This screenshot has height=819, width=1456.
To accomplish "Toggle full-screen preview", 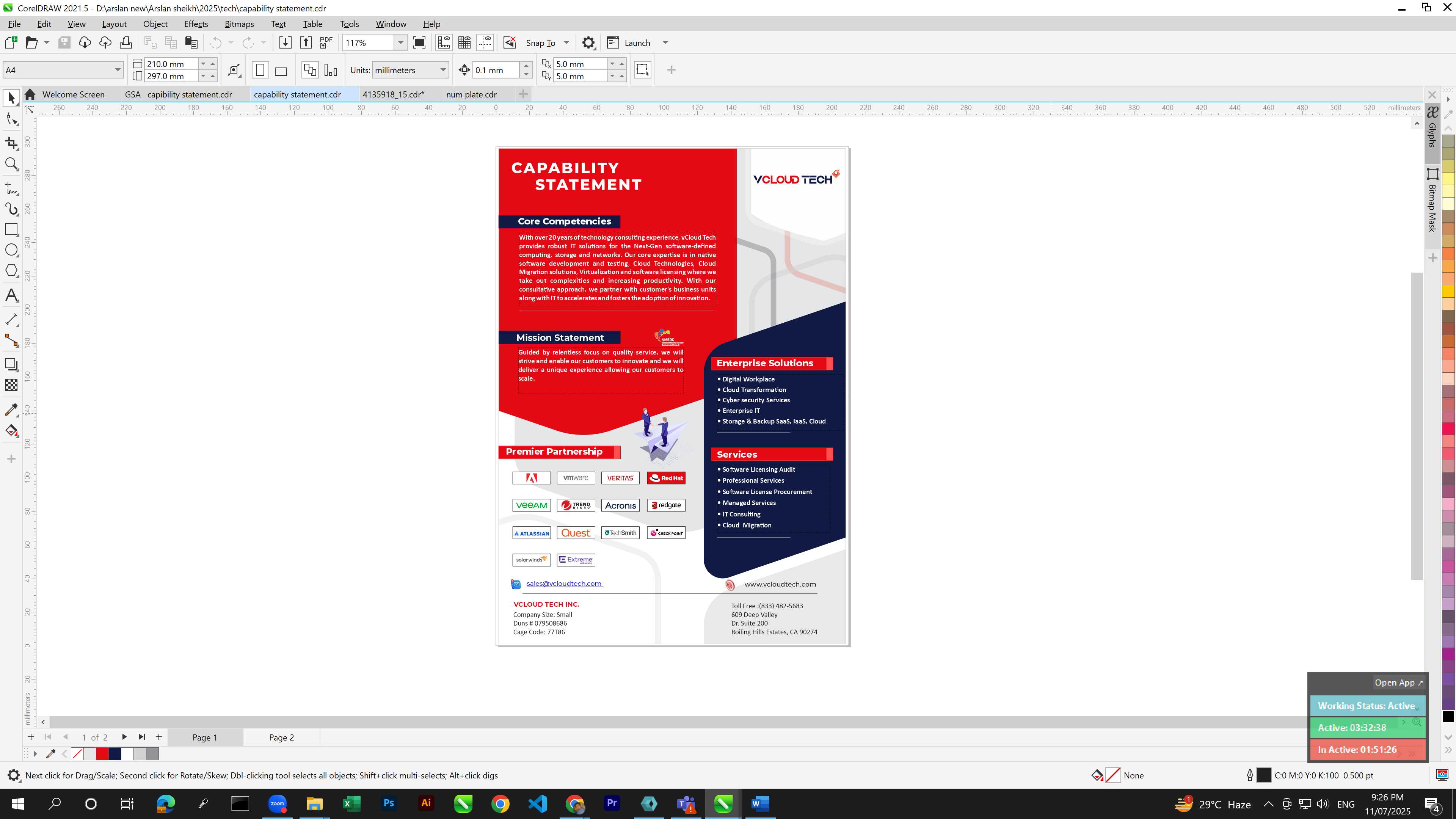I will click(x=419, y=42).
